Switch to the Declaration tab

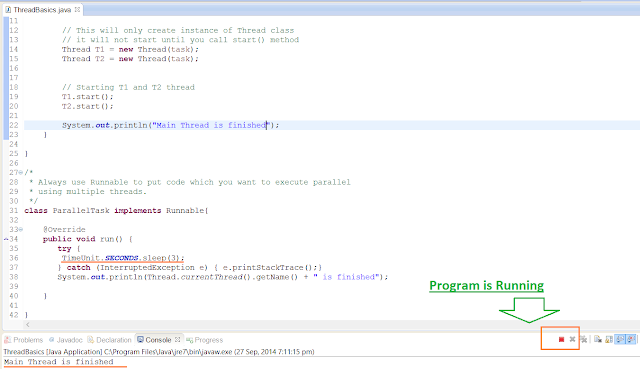point(109,340)
